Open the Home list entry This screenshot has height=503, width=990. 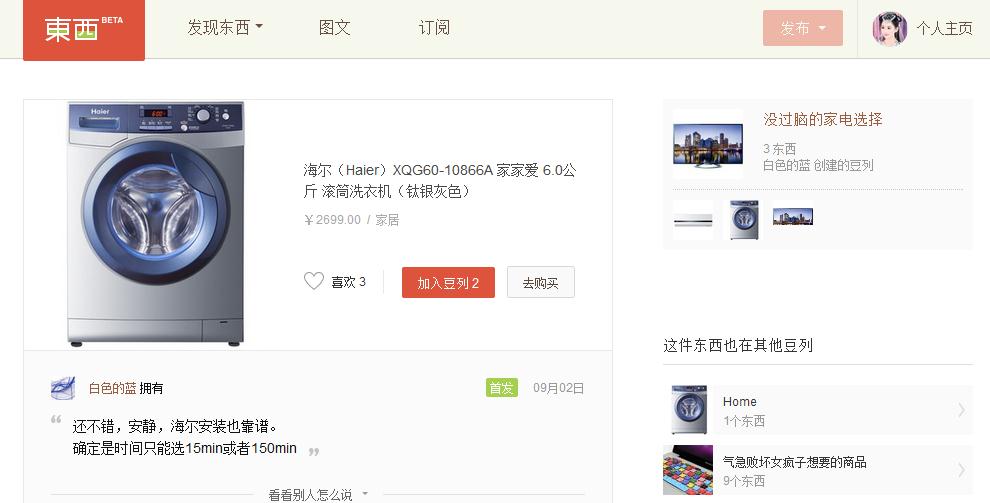click(818, 410)
